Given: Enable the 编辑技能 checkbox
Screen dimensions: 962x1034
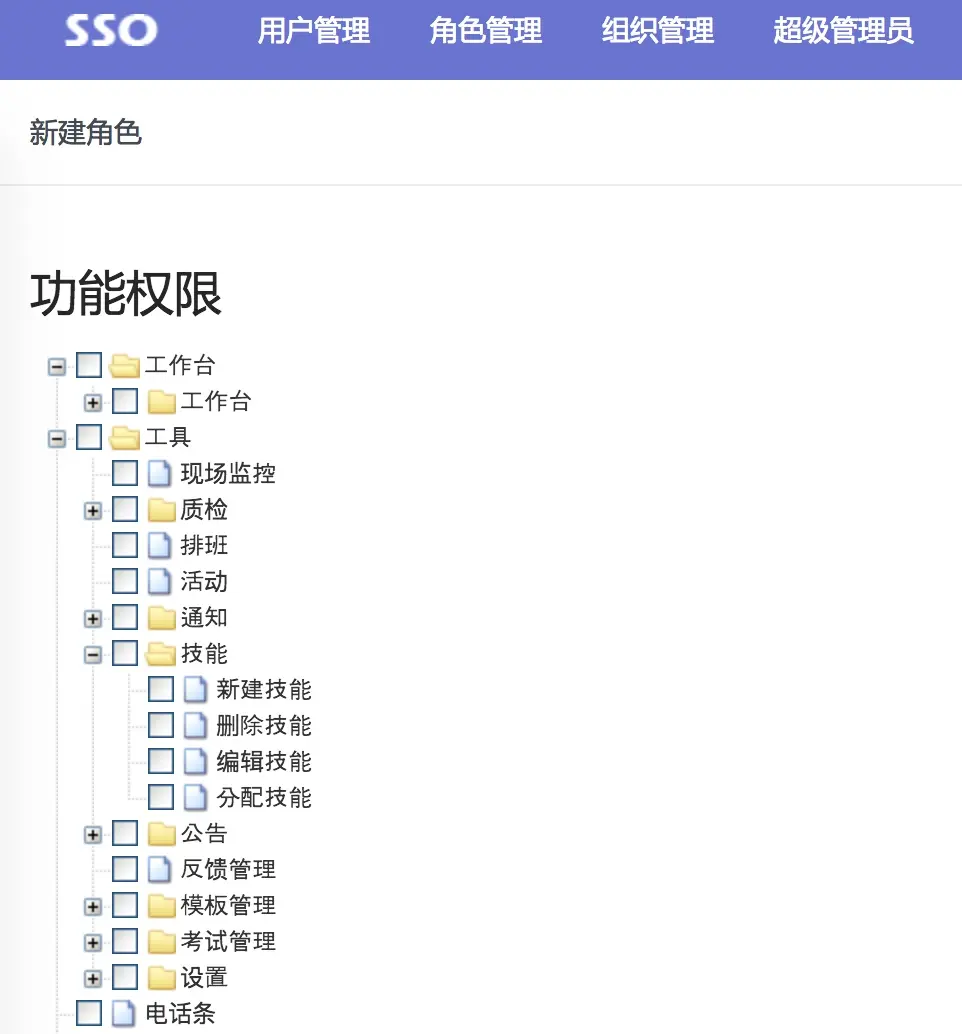Looking at the screenshot, I should pyautogui.click(x=160, y=761).
